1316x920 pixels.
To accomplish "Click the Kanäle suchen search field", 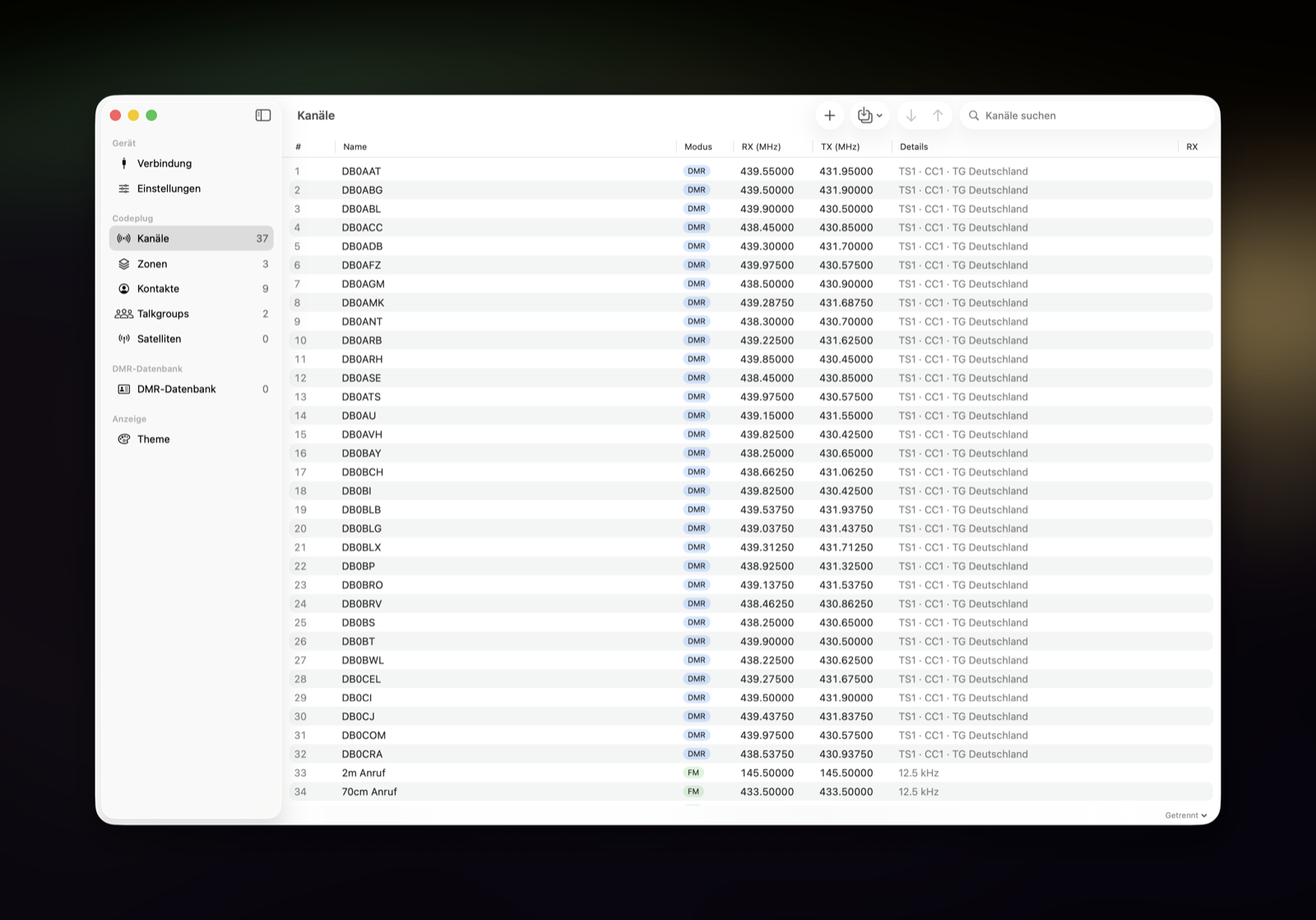I will pyautogui.click(x=1087, y=115).
